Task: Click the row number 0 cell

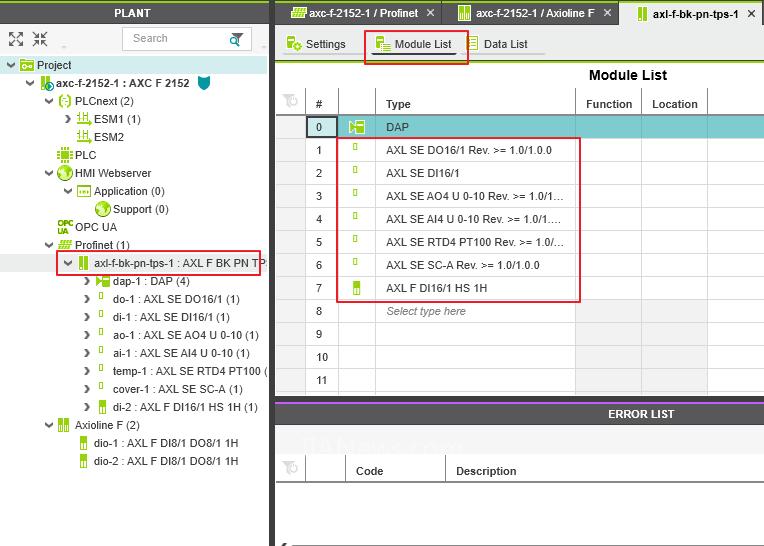Action: (x=321, y=127)
